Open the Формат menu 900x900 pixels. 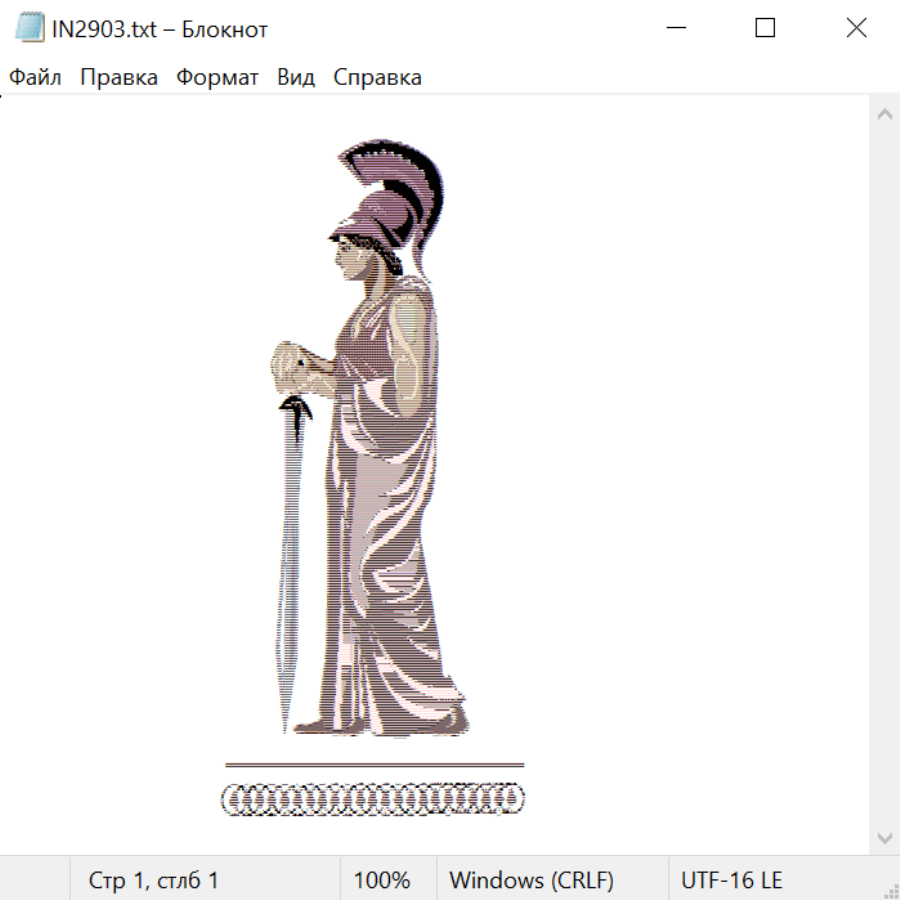coord(217,77)
